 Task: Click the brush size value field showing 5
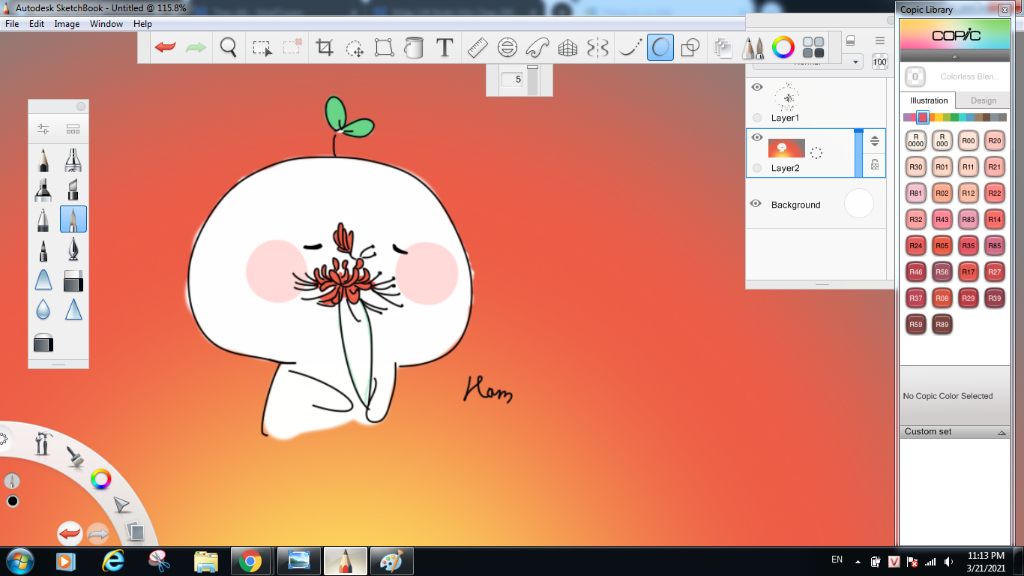[x=513, y=79]
